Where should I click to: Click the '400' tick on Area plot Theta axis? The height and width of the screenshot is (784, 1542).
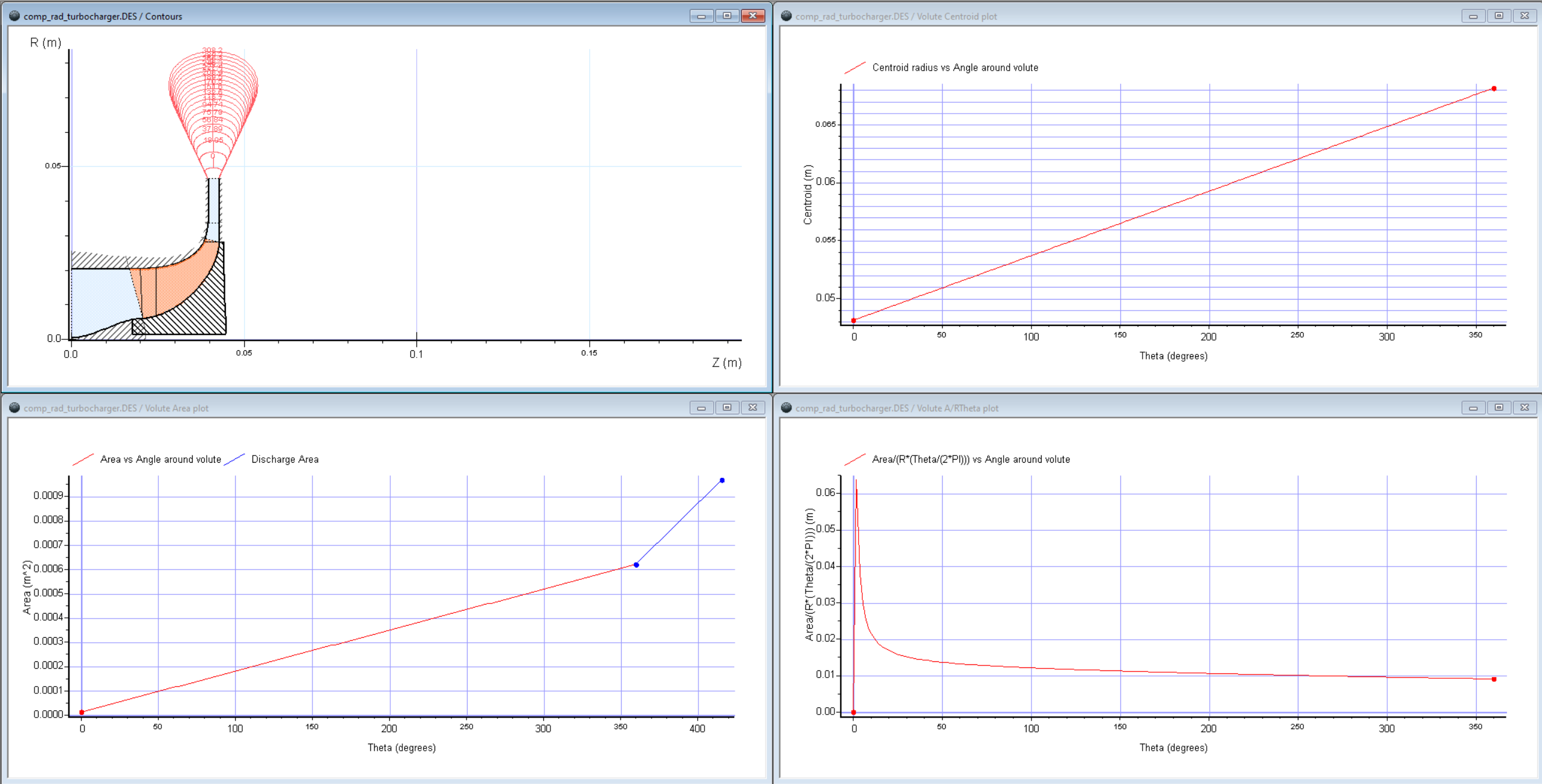click(x=697, y=728)
